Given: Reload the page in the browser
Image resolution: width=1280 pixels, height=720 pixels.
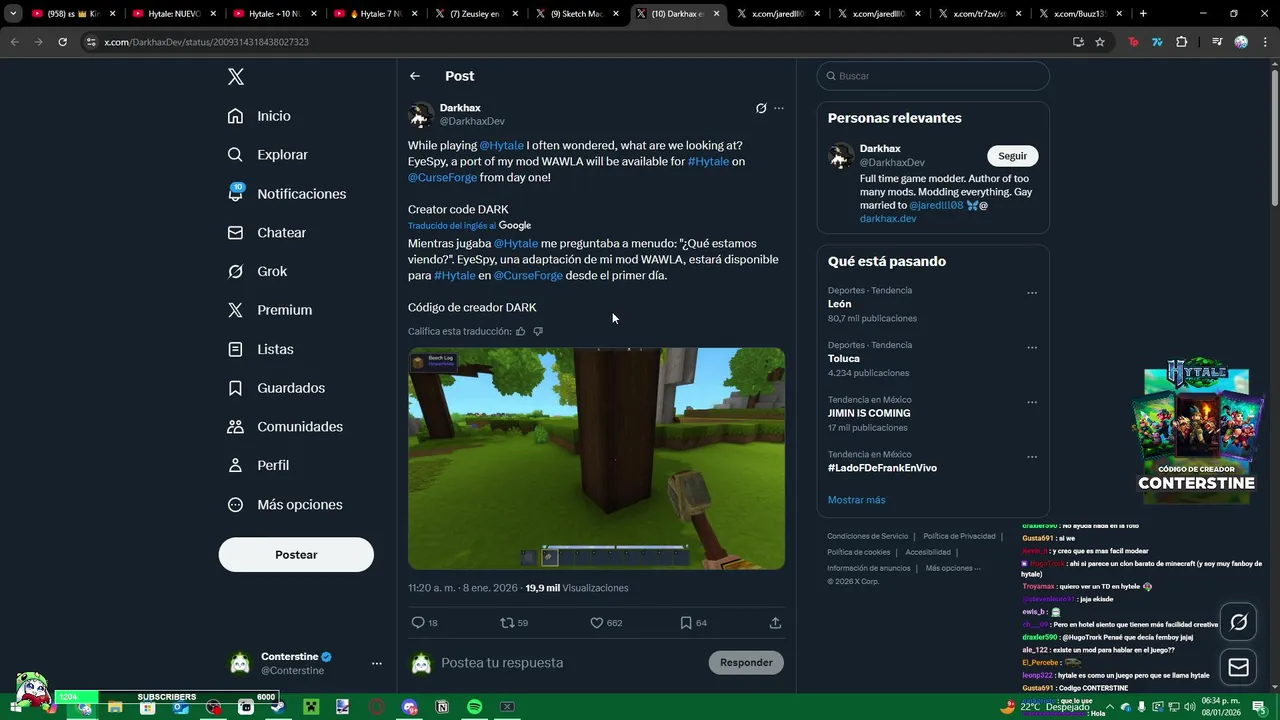Looking at the screenshot, I should [62, 42].
